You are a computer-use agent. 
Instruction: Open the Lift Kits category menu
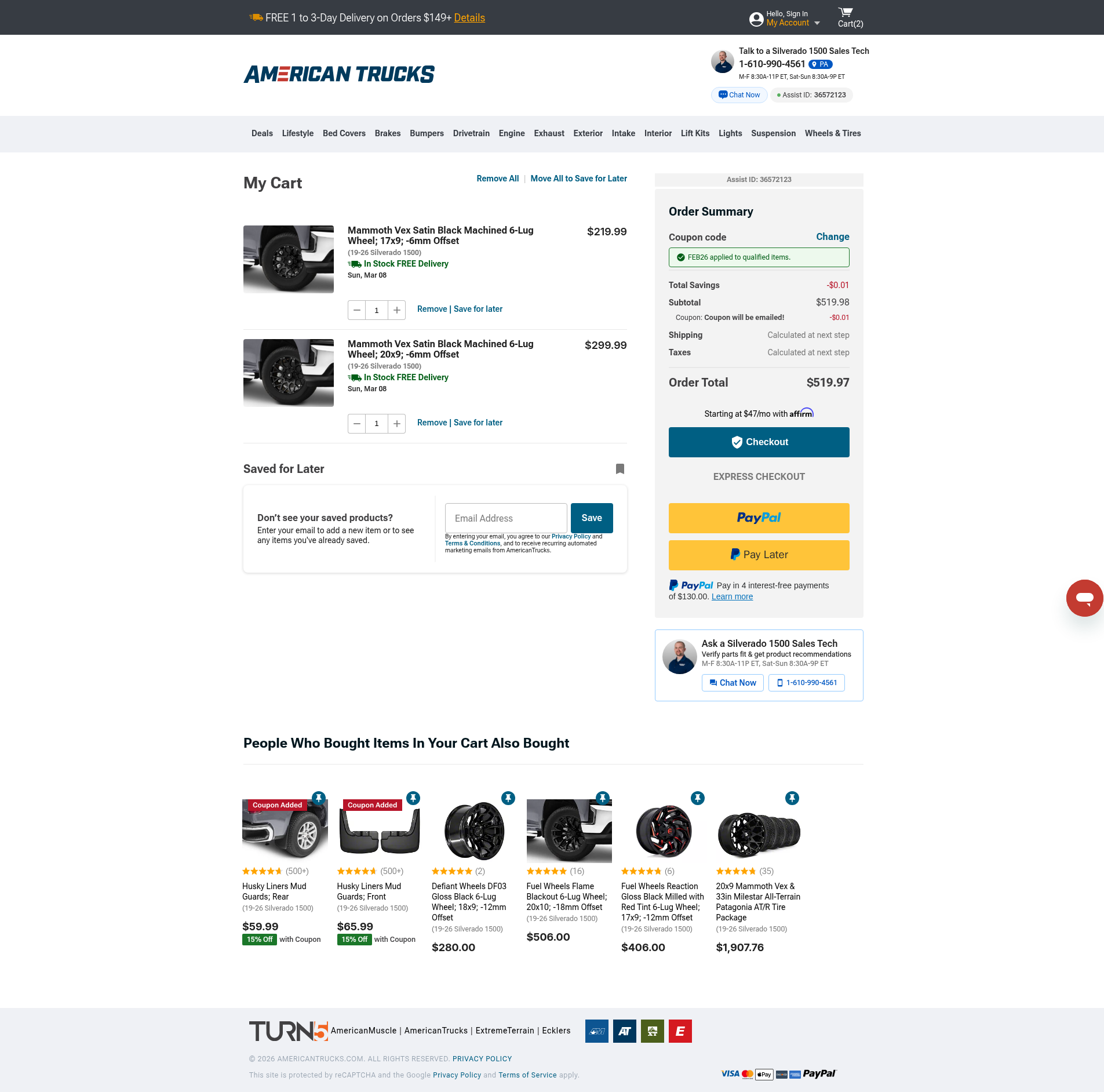[x=695, y=133]
